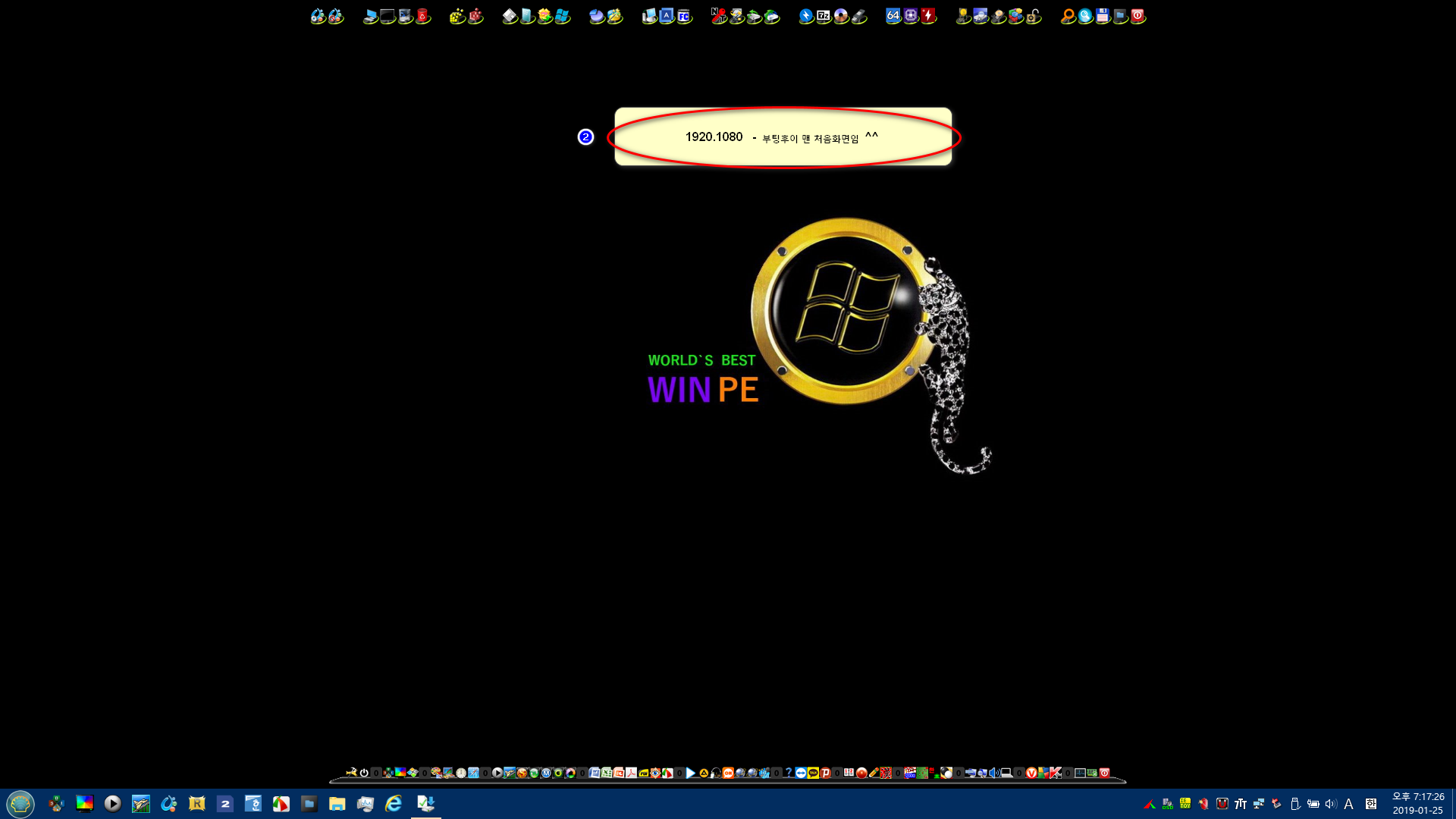Toggle the IME "A" input mode indicator
This screenshot has width=1456, height=819.
tap(1349, 804)
